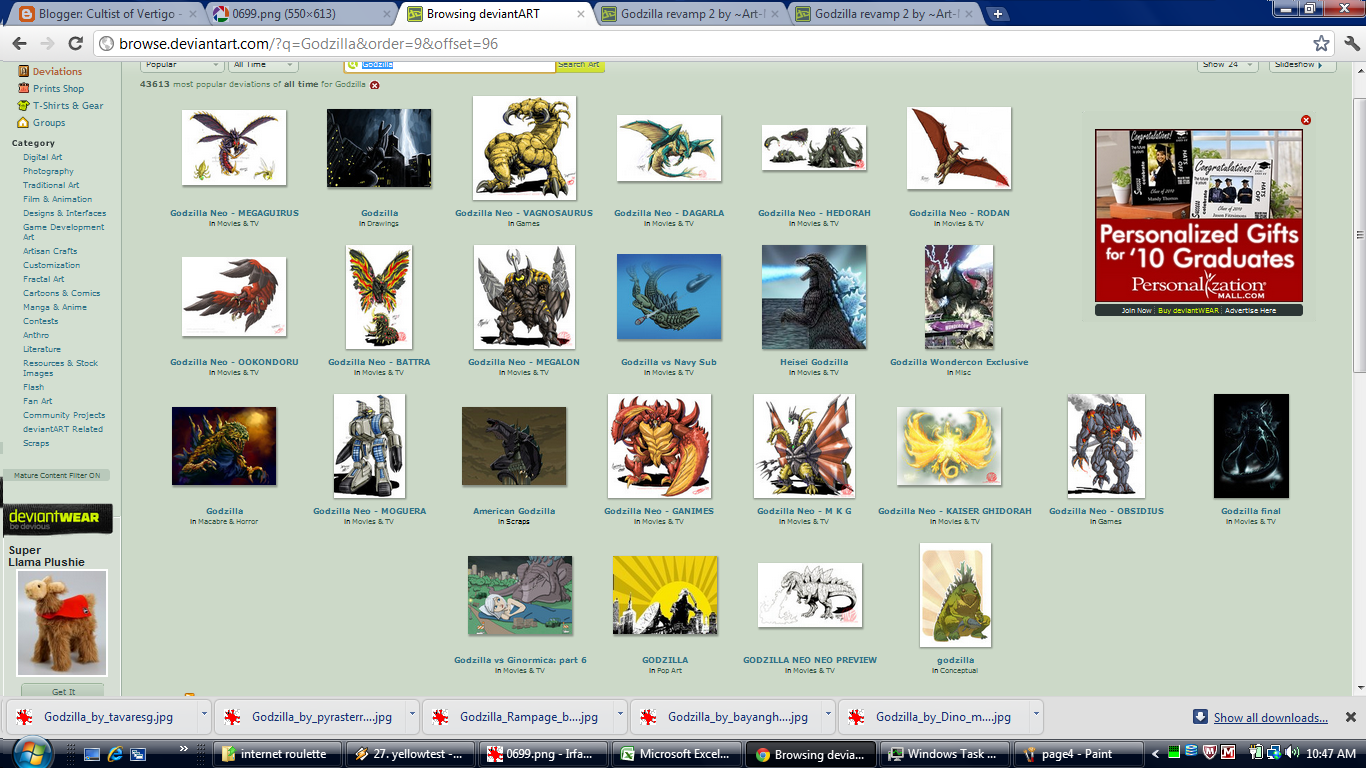Click the Godzilla search input field
This screenshot has height=768, width=1366.
point(450,65)
